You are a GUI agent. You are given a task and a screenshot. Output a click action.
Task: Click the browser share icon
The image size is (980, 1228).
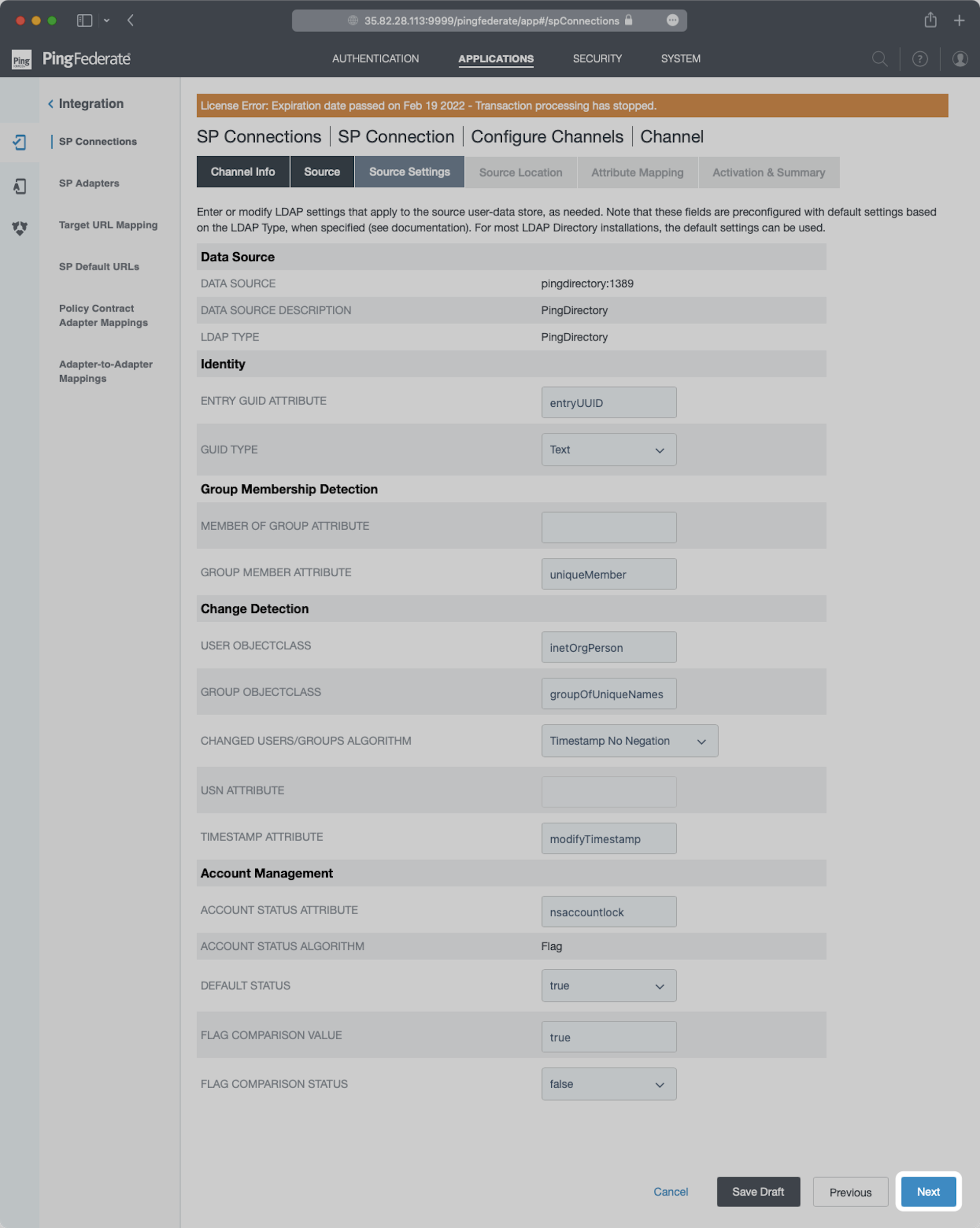point(930,20)
